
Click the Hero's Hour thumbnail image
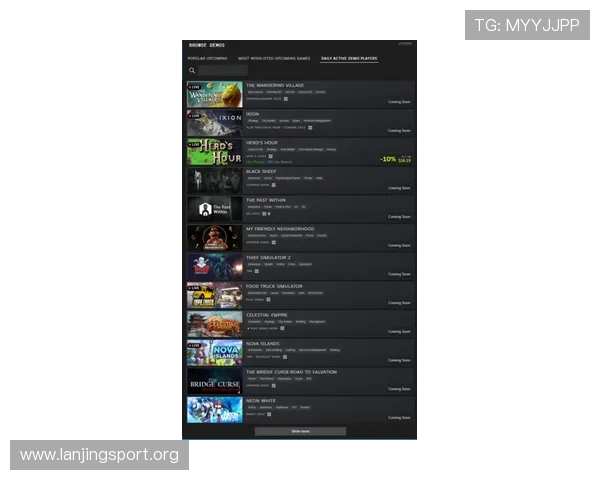pyautogui.click(x=215, y=152)
